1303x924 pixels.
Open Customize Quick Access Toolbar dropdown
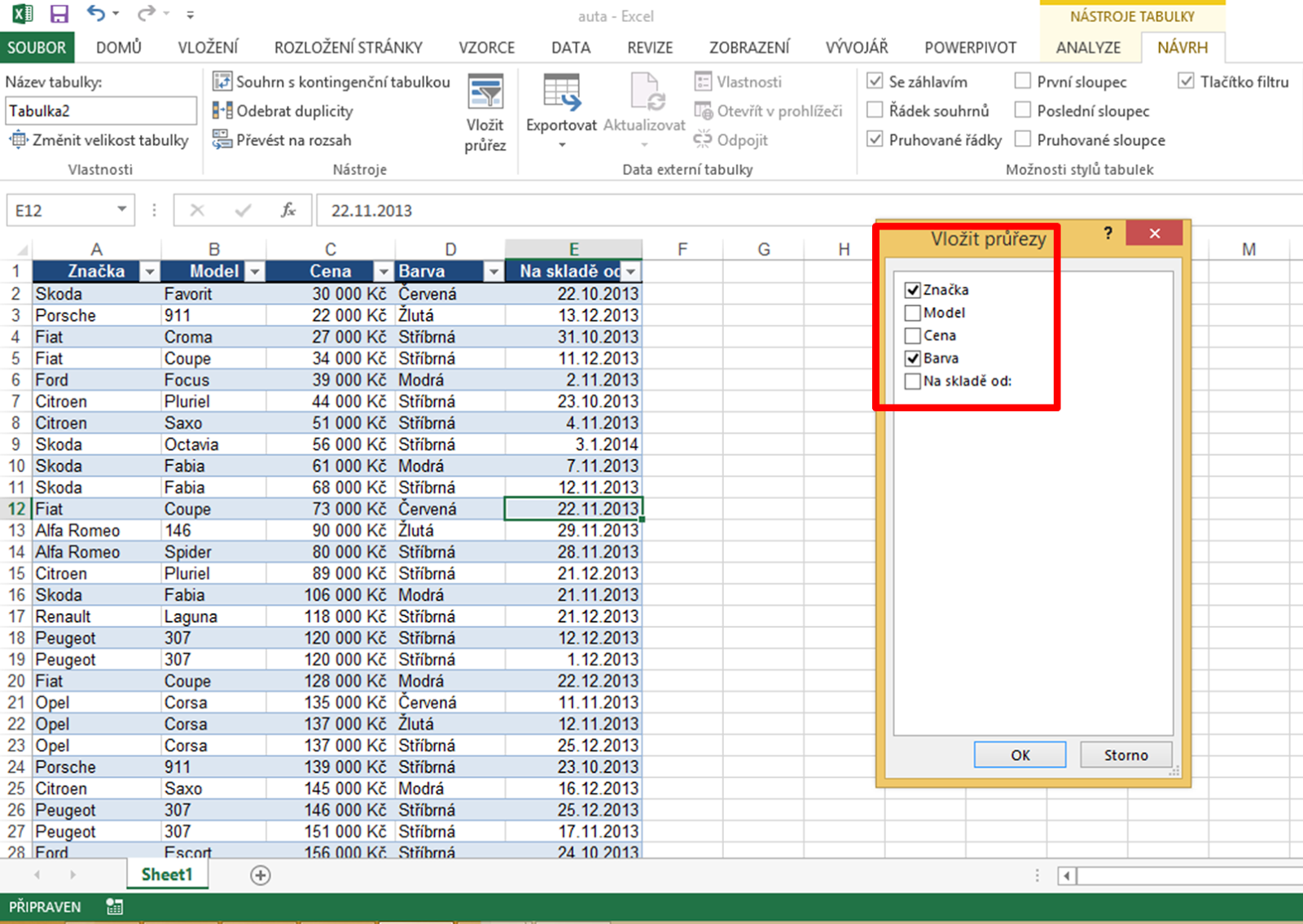click(x=190, y=15)
